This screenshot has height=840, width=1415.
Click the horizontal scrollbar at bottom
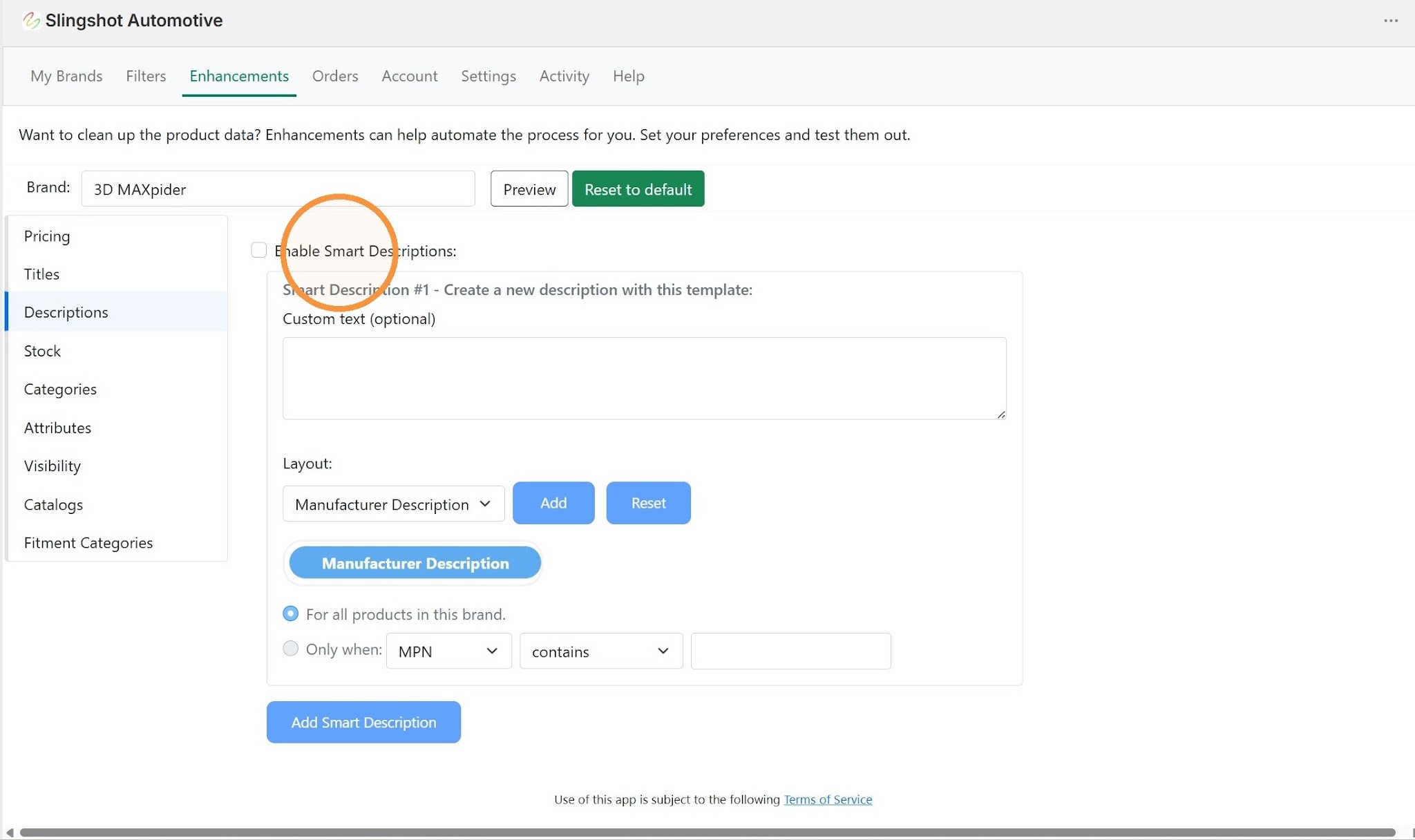click(x=707, y=832)
